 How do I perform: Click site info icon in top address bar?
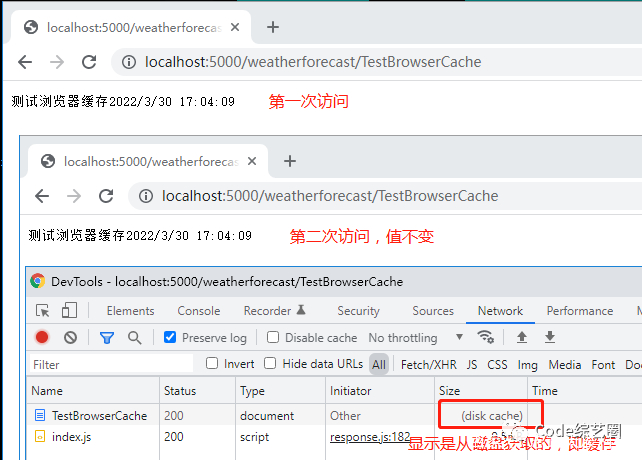click(x=129, y=62)
